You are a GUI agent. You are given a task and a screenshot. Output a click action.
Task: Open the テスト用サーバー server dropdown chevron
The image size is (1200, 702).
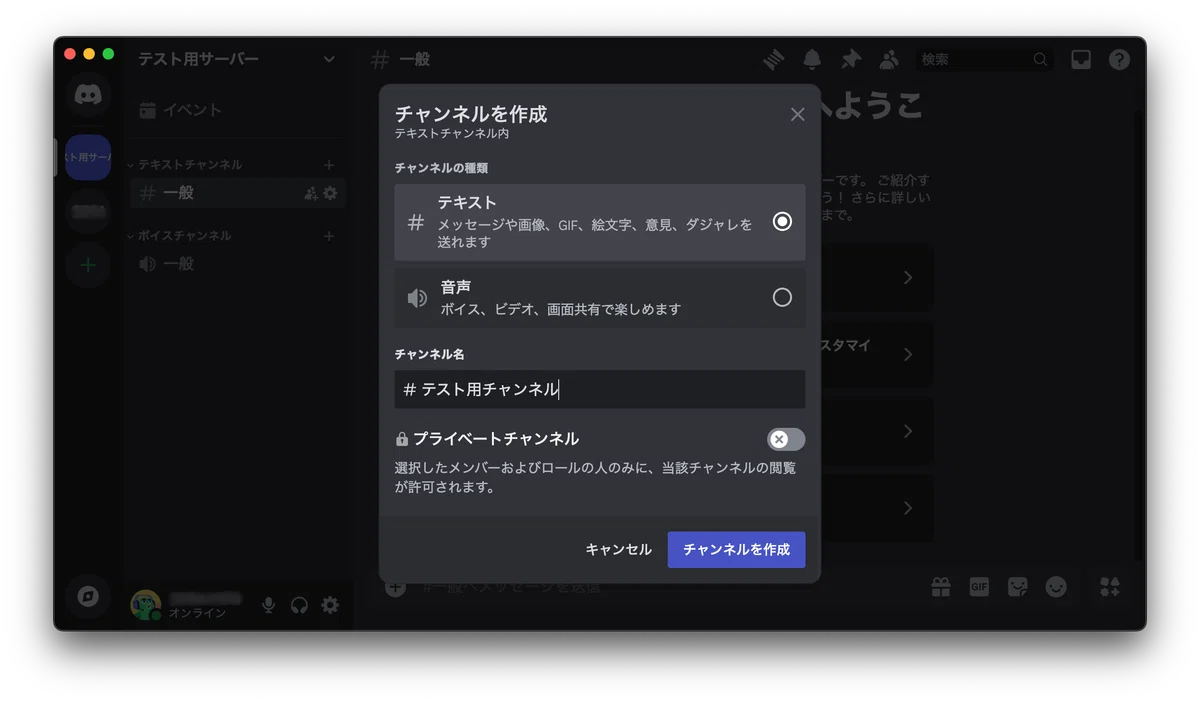(329, 60)
